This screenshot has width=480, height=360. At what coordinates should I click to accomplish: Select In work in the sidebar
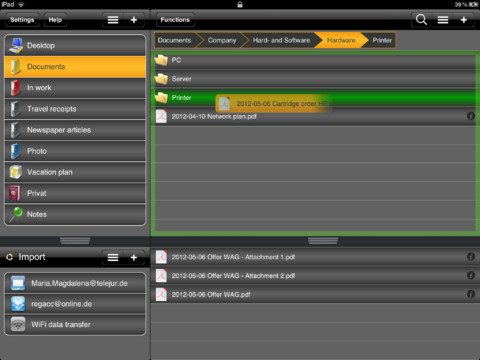[75, 88]
